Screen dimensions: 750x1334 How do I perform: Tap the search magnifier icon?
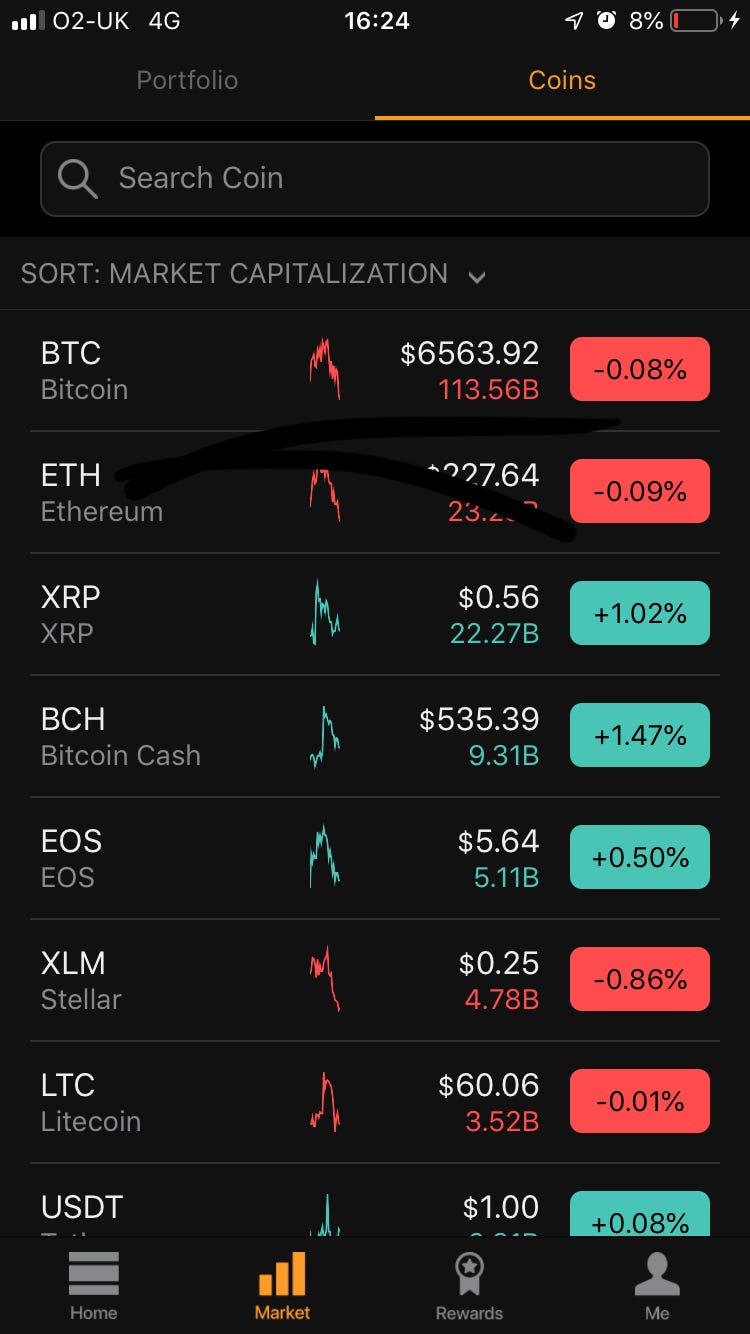pyautogui.click(x=77, y=179)
